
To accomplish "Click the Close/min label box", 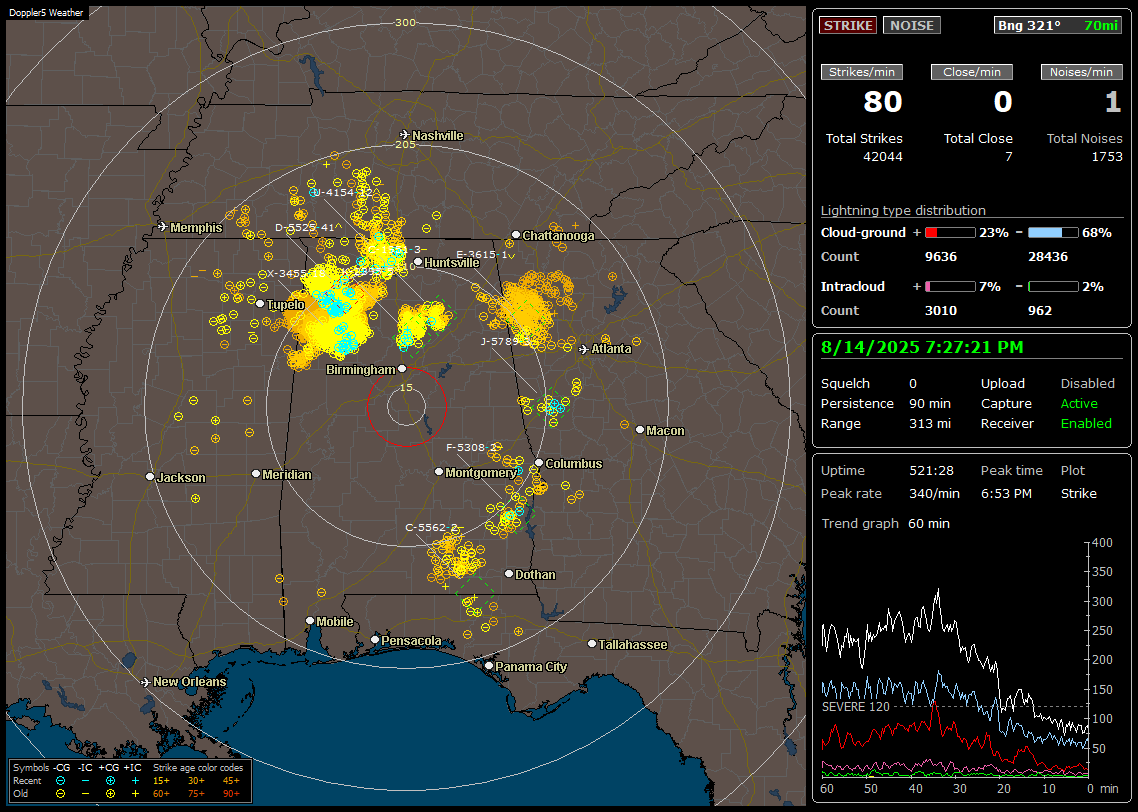I will [972, 72].
